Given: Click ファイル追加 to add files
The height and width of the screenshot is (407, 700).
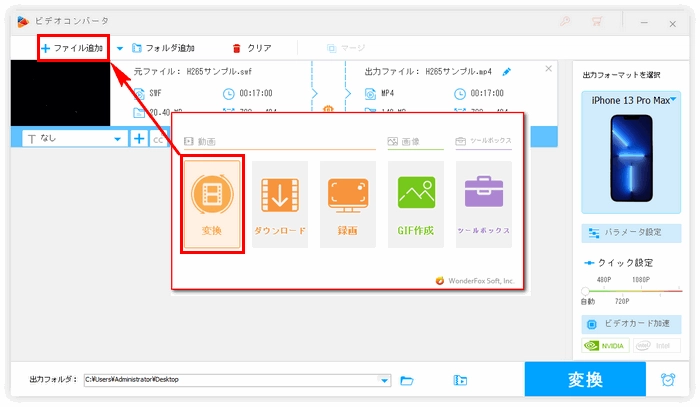Looking at the screenshot, I should 72,48.
